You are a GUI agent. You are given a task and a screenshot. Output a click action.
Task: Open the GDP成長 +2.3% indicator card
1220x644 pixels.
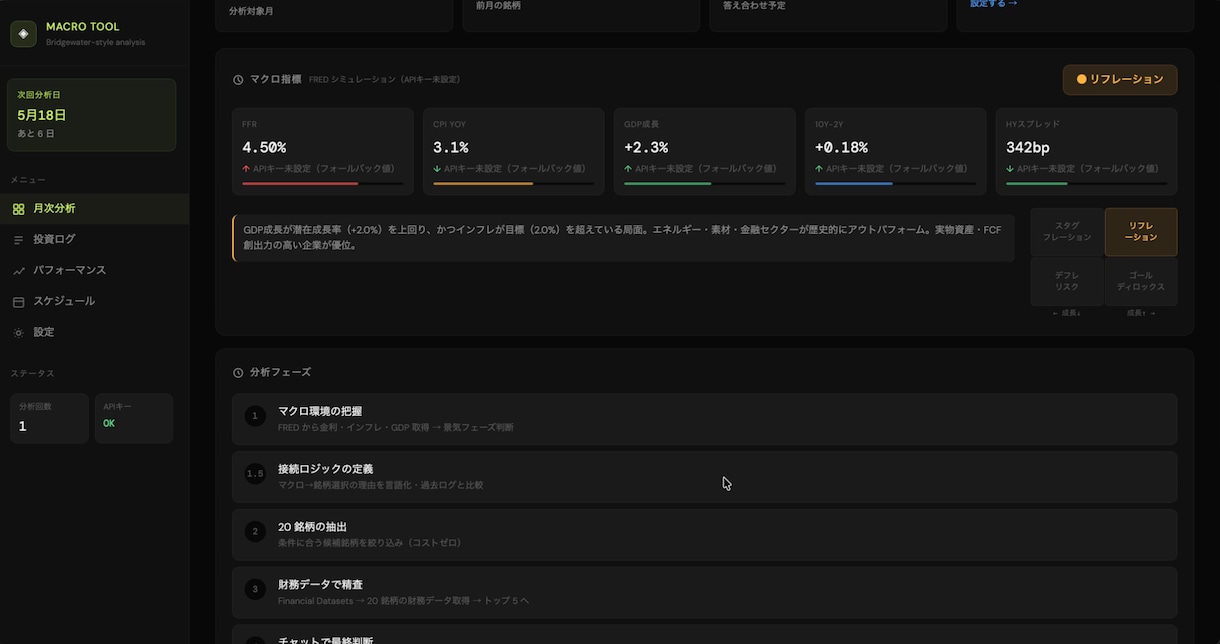pos(705,152)
